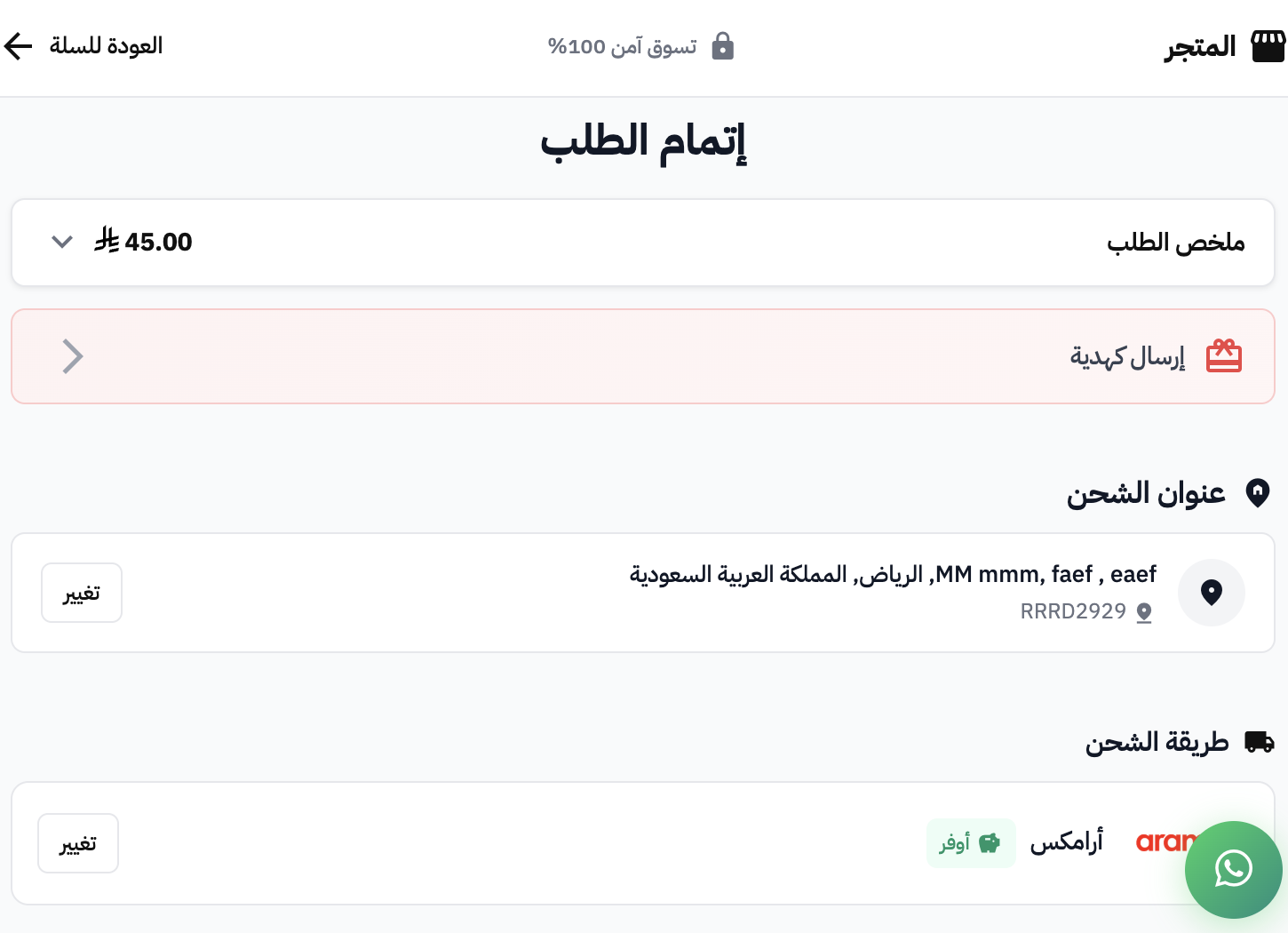Image resolution: width=1288 pixels, height=933 pixels.
Task: Click the Aramex logo
Action: [1164, 841]
